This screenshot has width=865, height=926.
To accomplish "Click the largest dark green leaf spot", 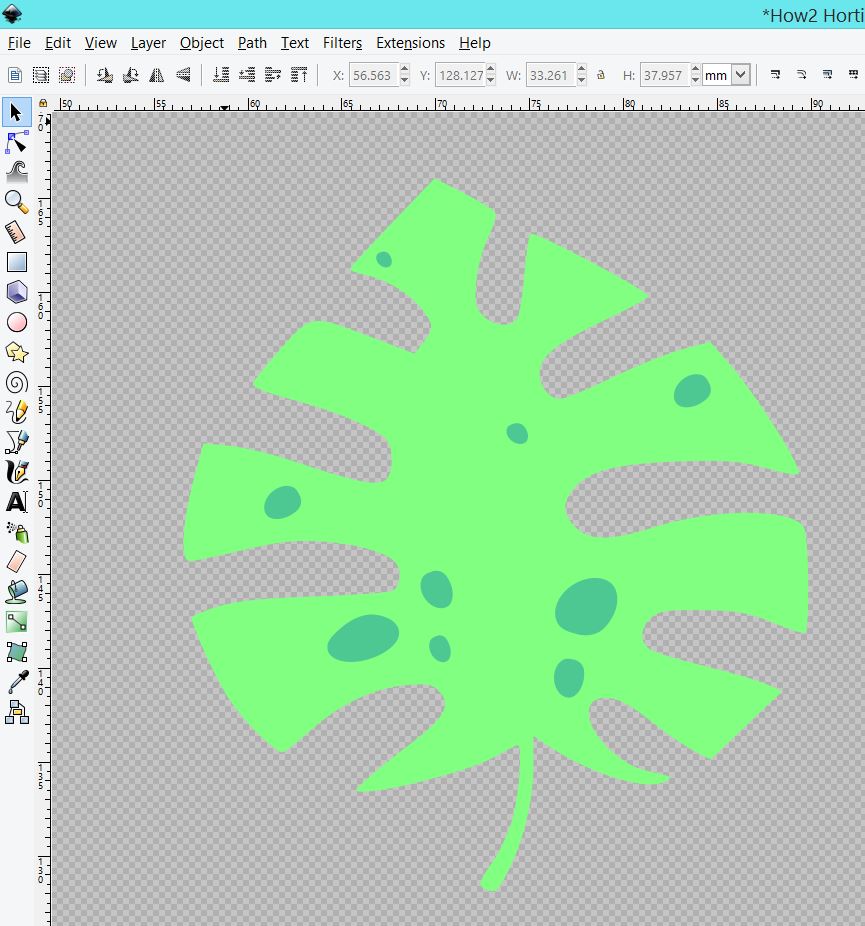I will 586,606.
